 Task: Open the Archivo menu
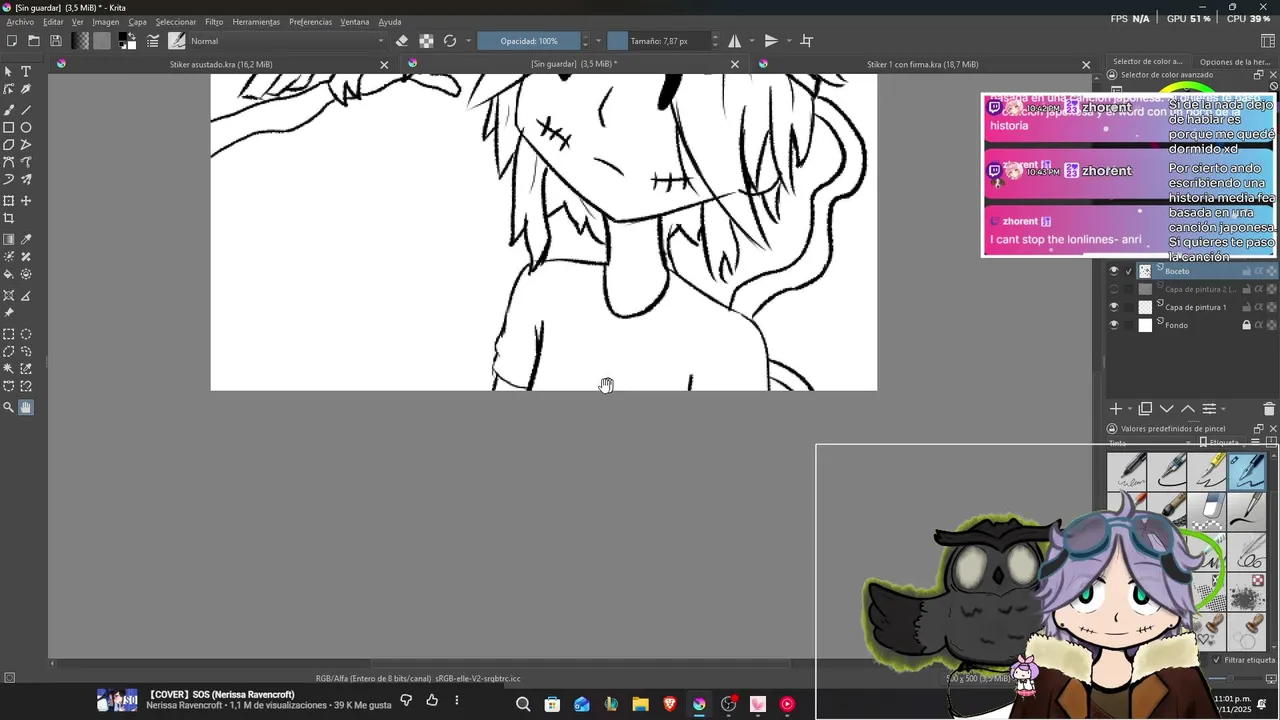[x=20, y=22]
